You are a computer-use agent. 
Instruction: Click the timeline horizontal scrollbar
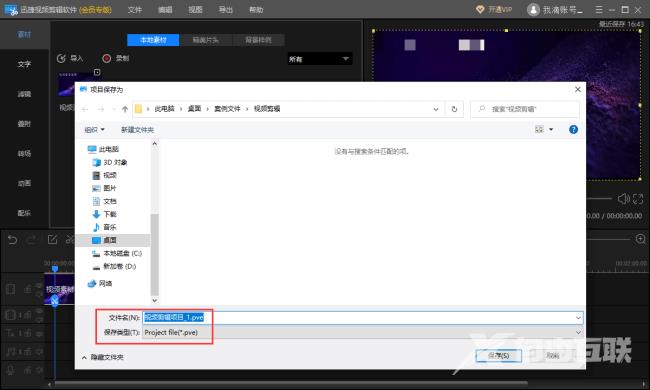click(290, 384)
